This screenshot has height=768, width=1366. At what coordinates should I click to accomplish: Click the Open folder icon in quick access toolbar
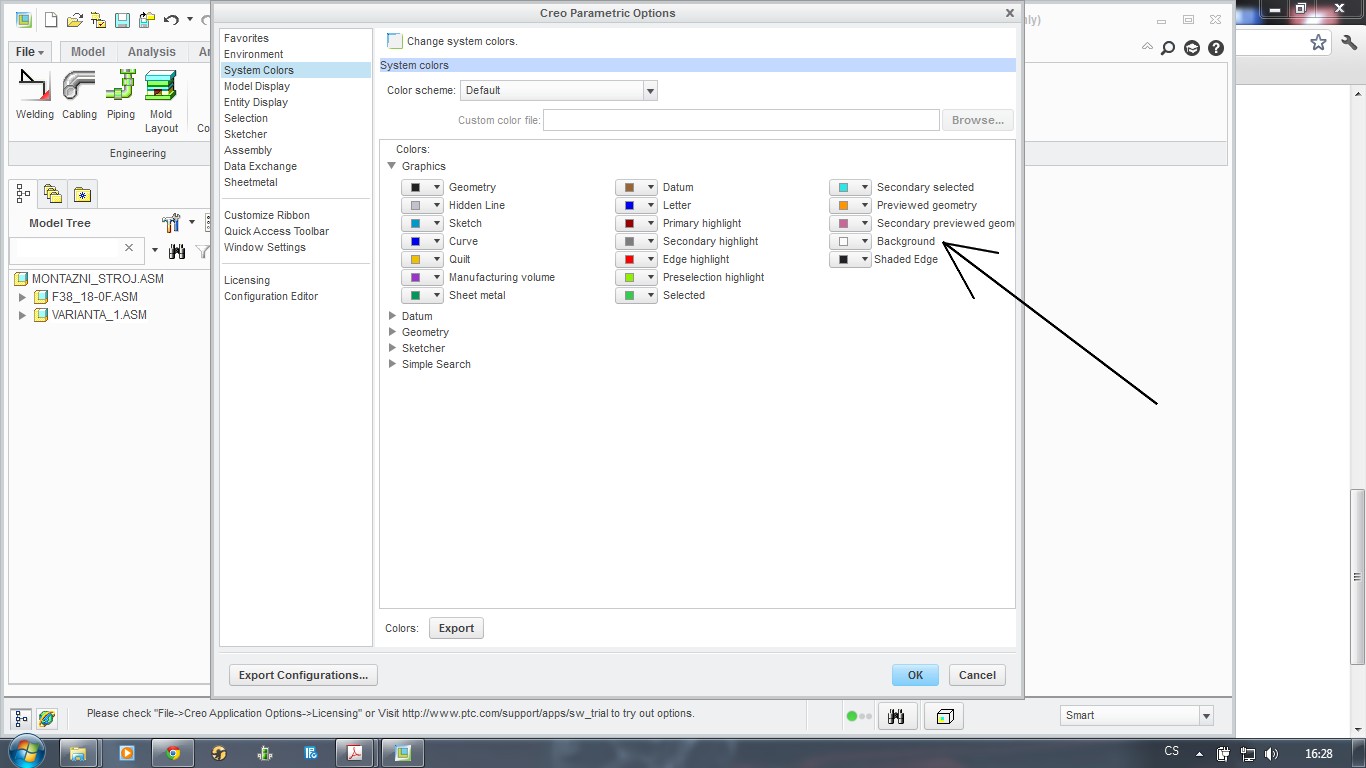point(74,19)
